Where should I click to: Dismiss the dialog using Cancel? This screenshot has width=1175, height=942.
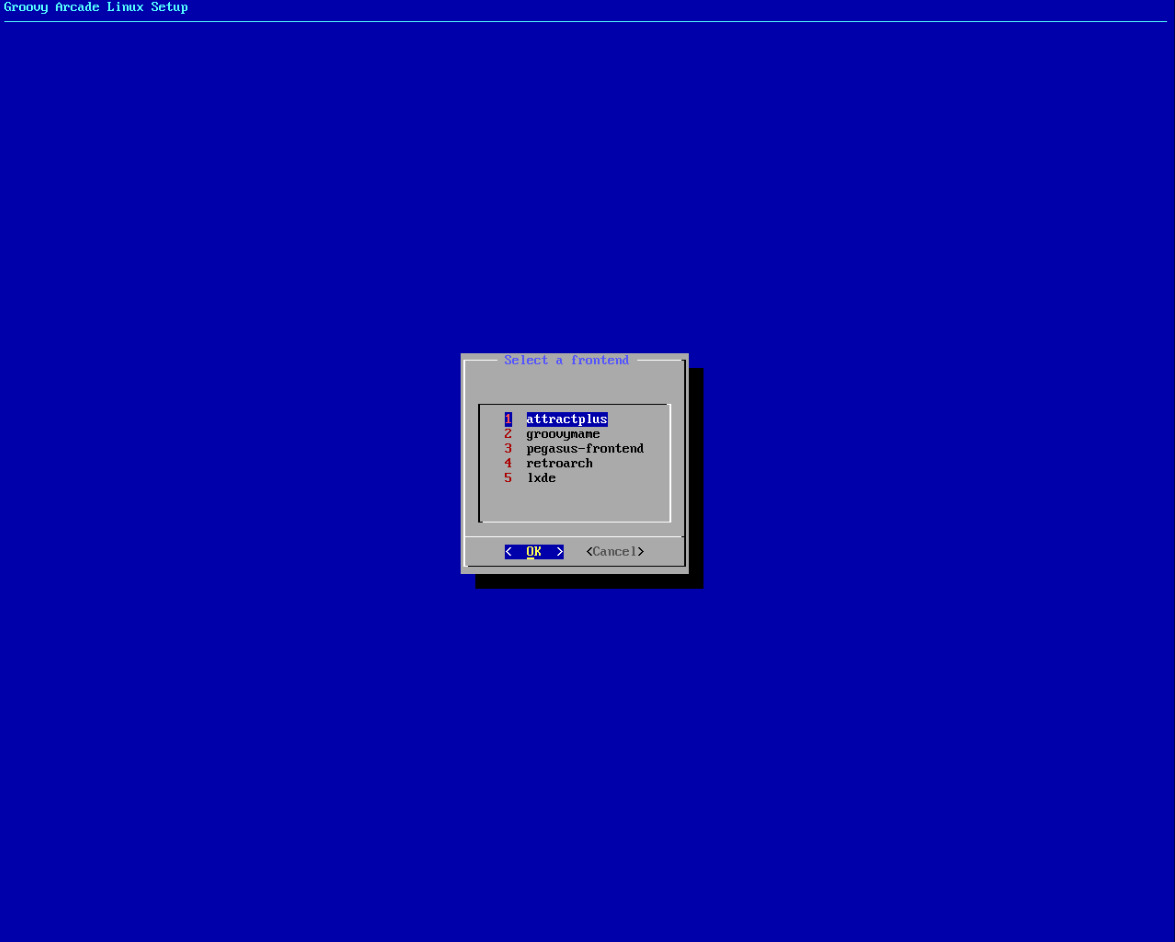click(x=613, y=551)
